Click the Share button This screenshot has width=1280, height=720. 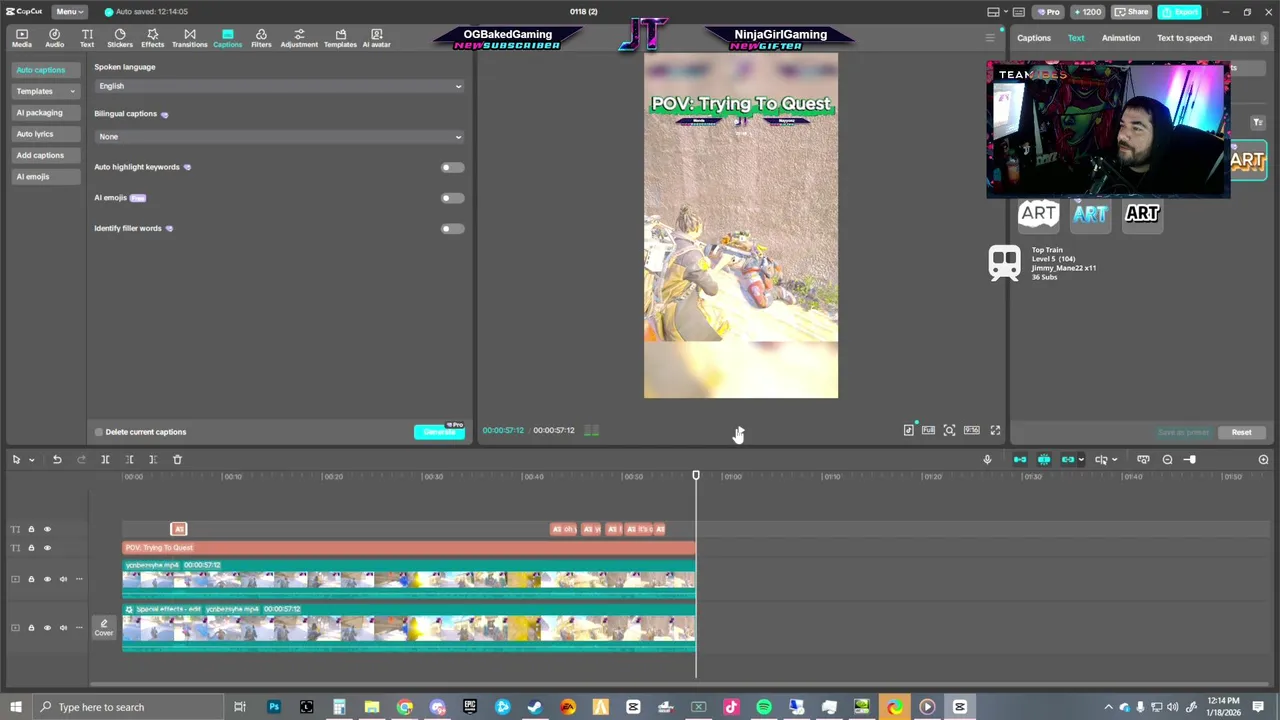coord(1131,12)
